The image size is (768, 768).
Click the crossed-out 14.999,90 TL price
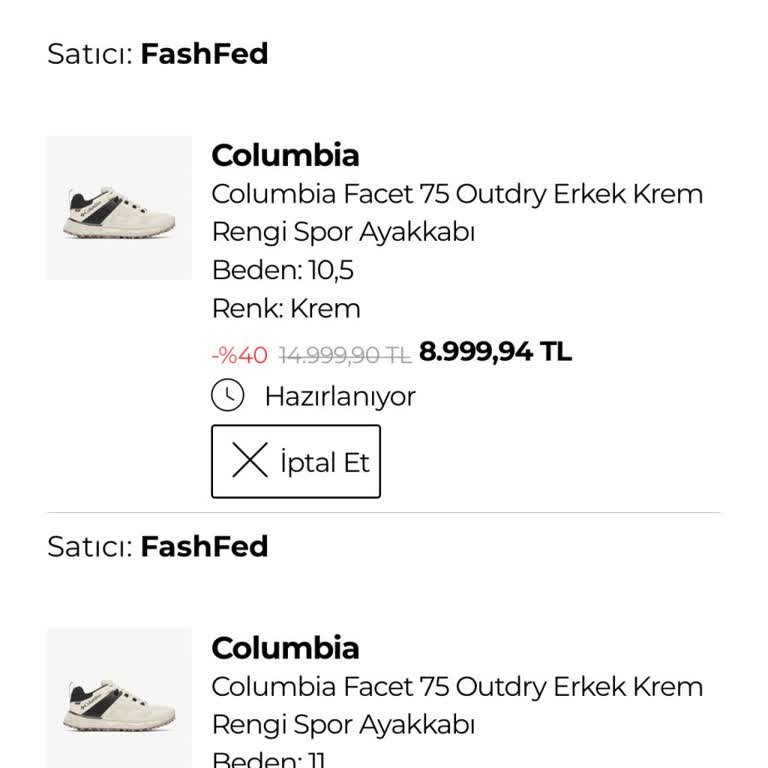click(x=344, y=354)
